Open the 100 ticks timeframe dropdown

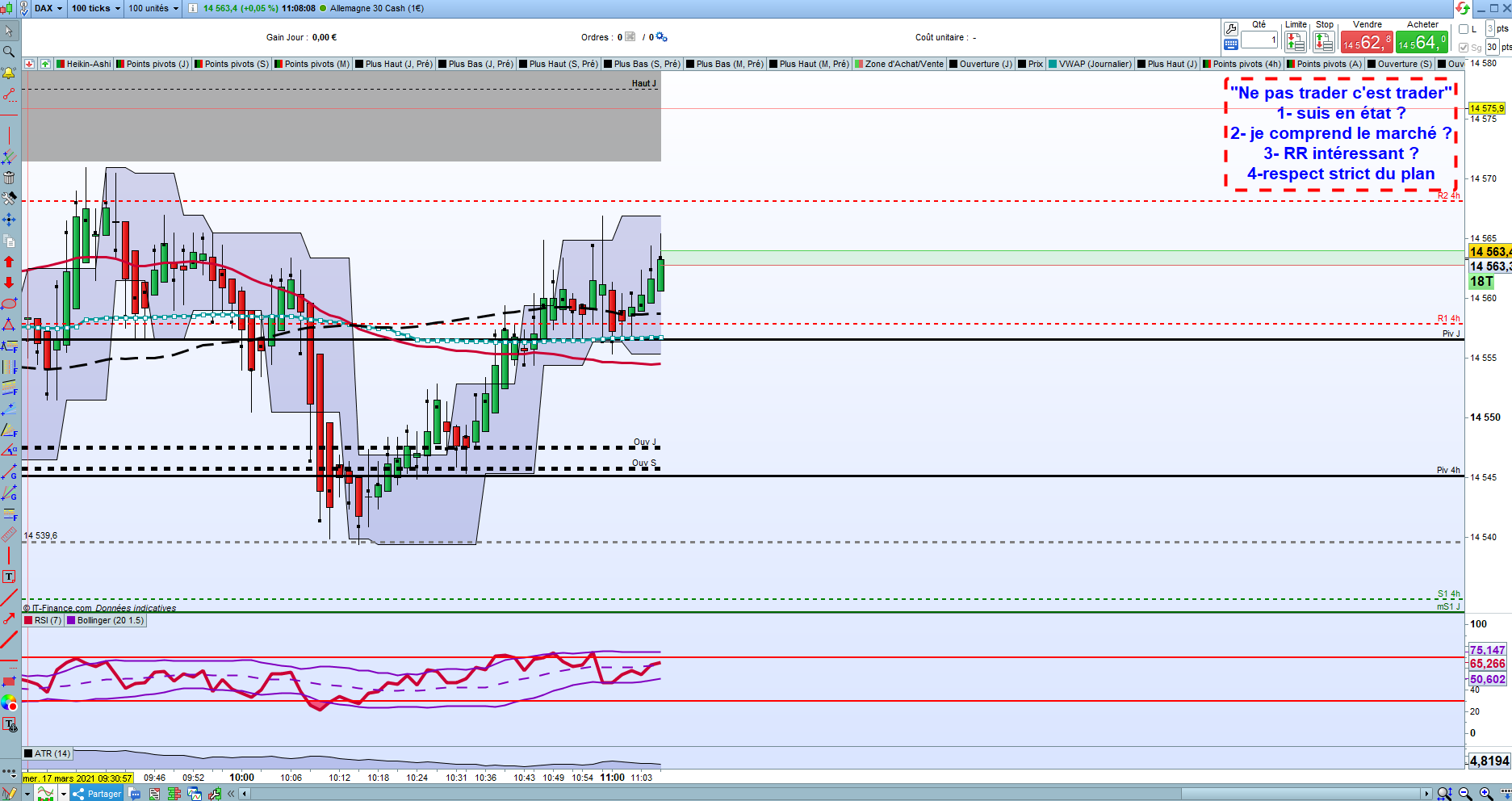click(x=95, y=8)
